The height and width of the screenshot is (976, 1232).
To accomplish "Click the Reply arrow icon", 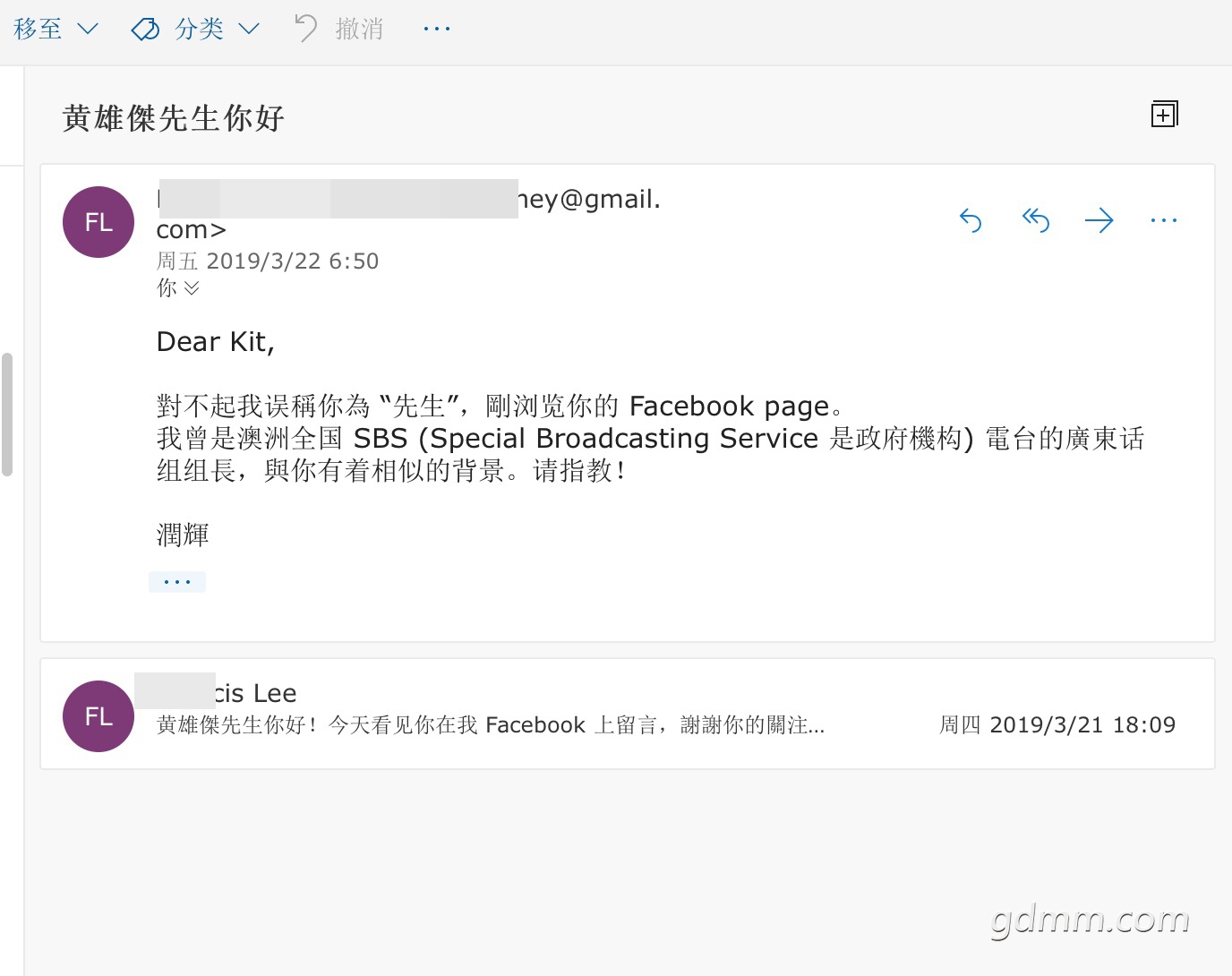I will click(971, 220).
